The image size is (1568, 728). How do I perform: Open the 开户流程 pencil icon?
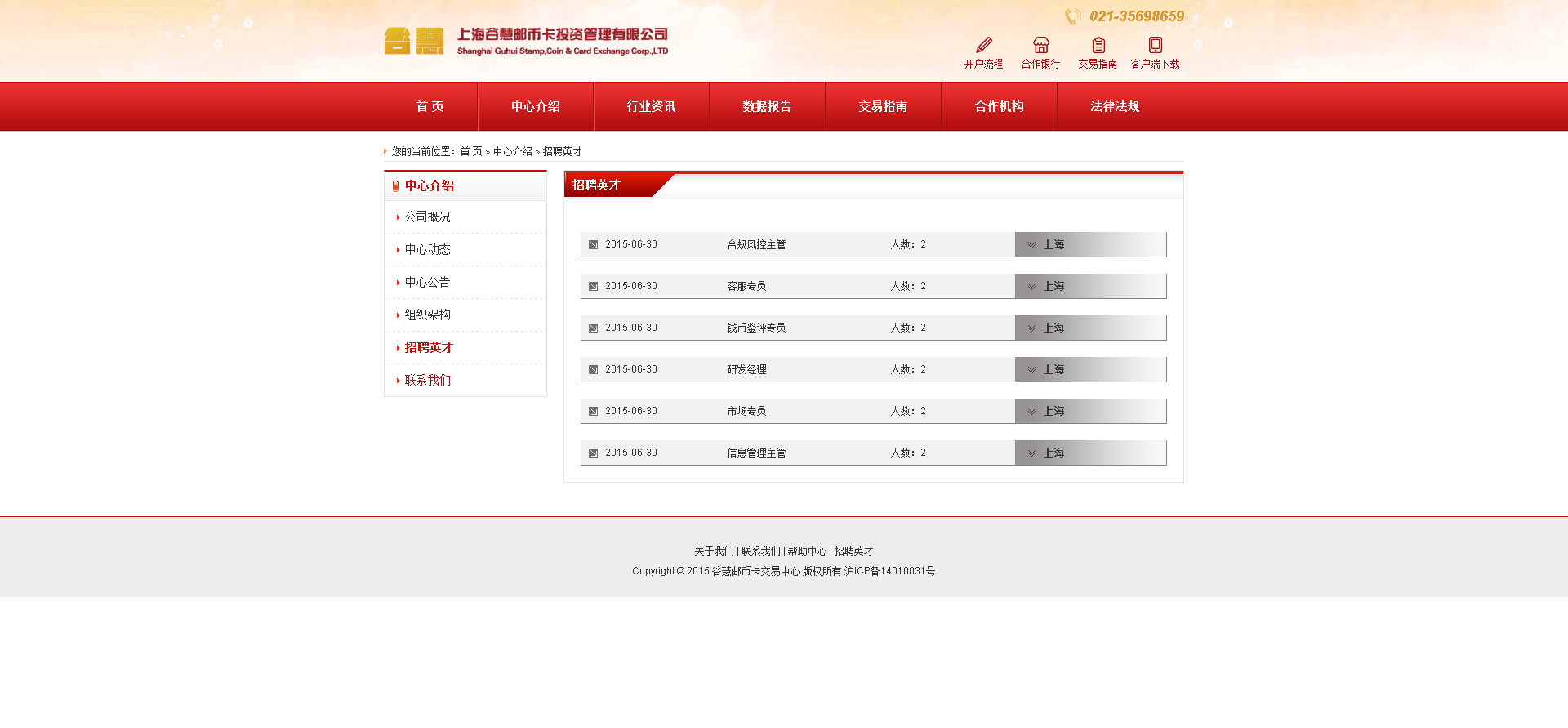984,45
